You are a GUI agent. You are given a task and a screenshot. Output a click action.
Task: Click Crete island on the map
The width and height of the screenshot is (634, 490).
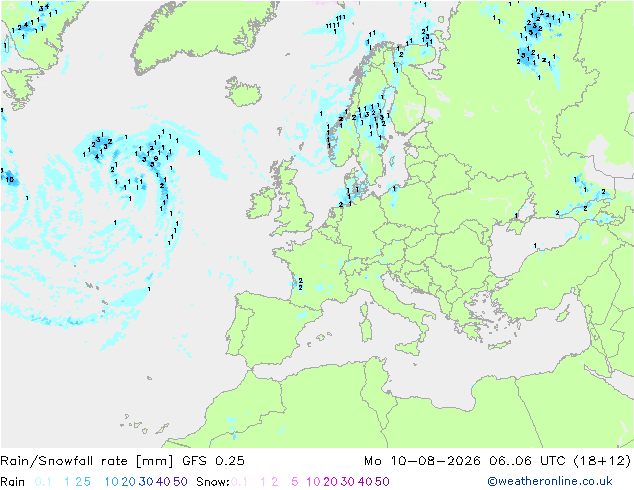[x=500, y=345]
